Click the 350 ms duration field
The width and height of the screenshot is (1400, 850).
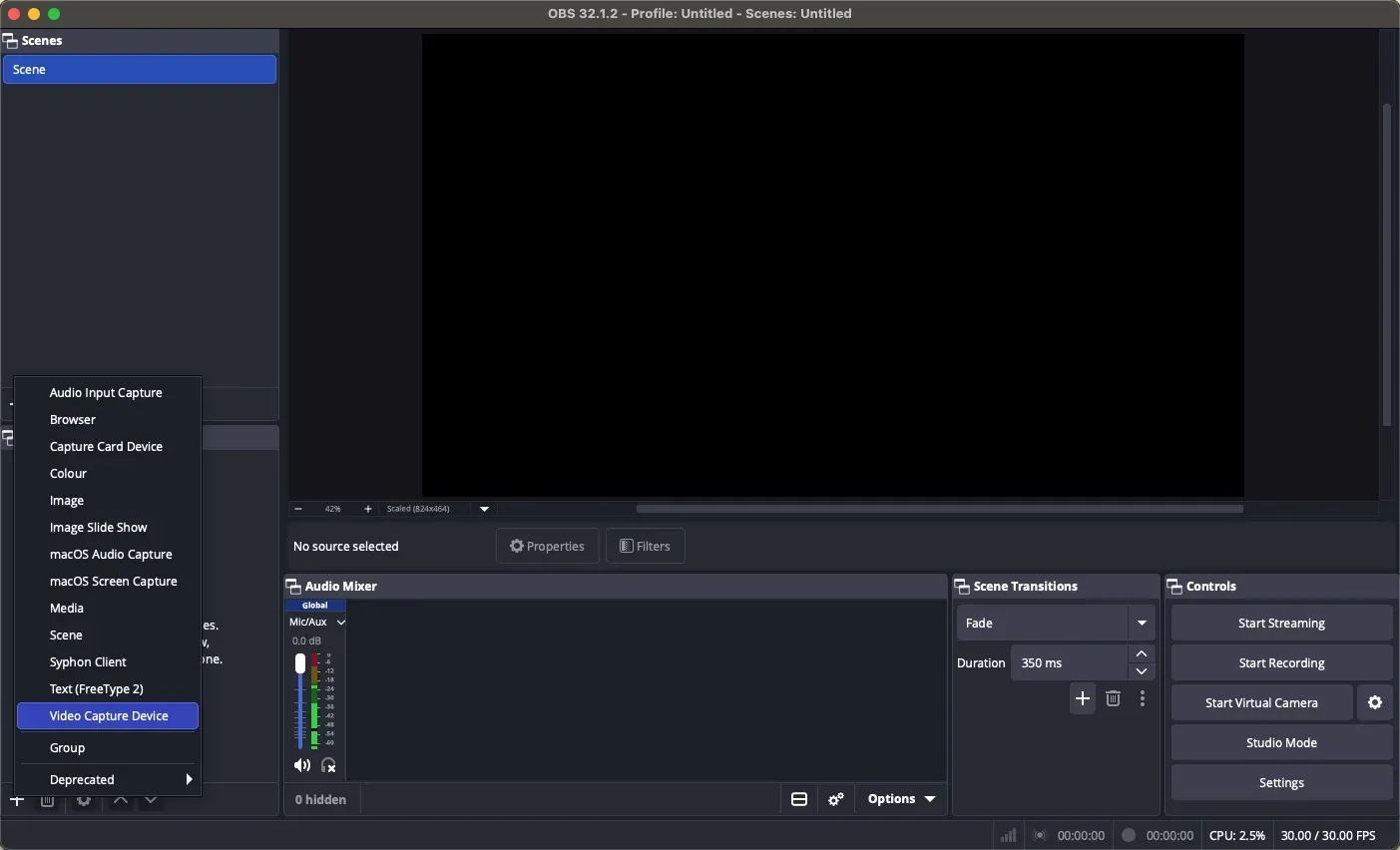pos(1072,663)
